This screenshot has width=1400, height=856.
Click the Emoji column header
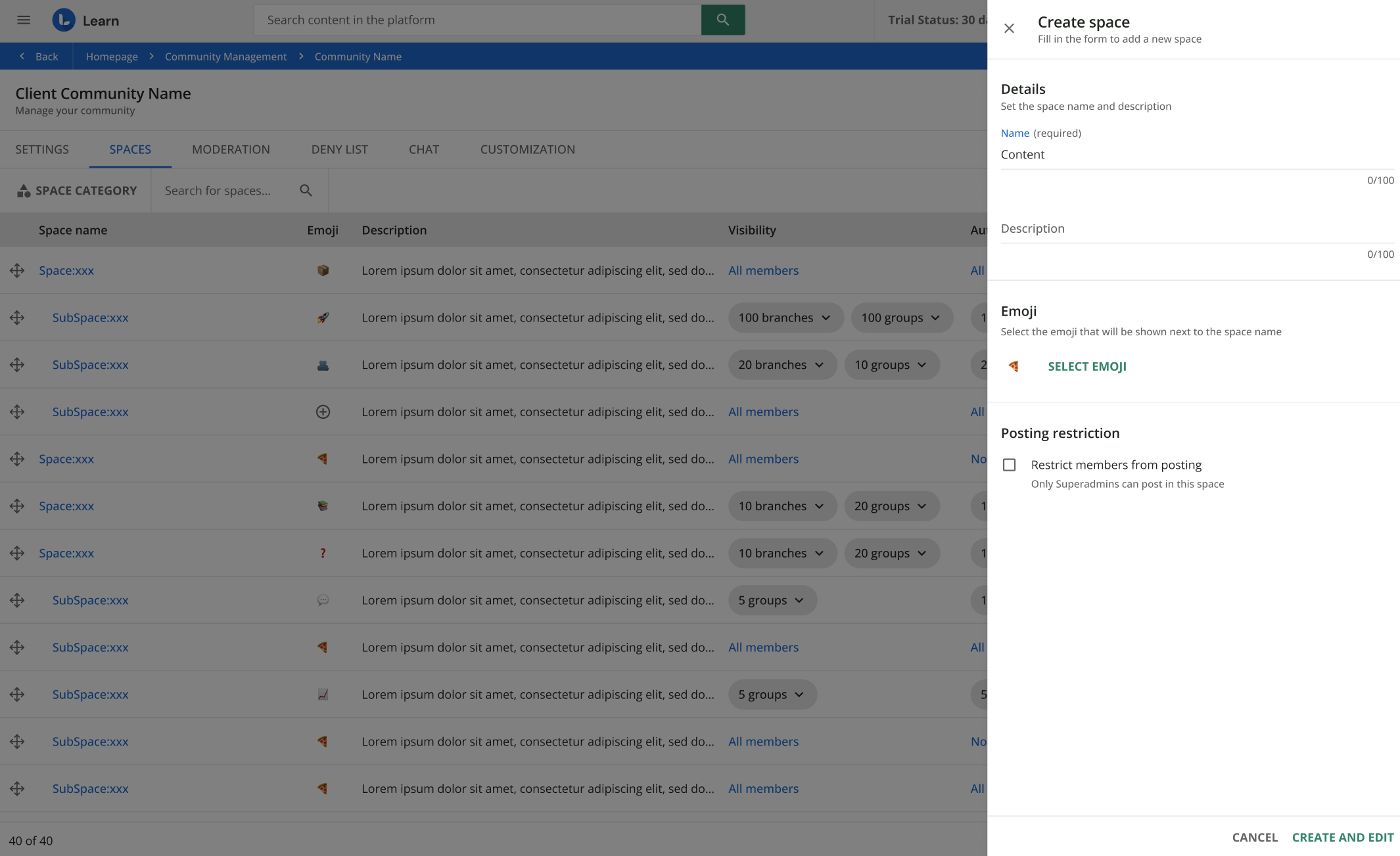(323, 230)
